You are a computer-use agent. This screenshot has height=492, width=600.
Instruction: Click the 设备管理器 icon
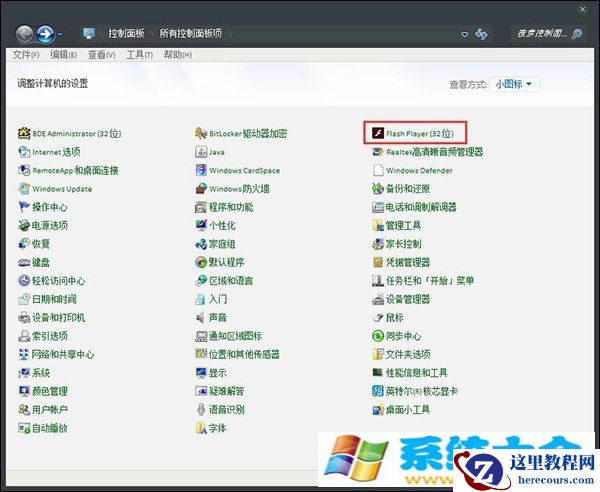coord(378,299)
